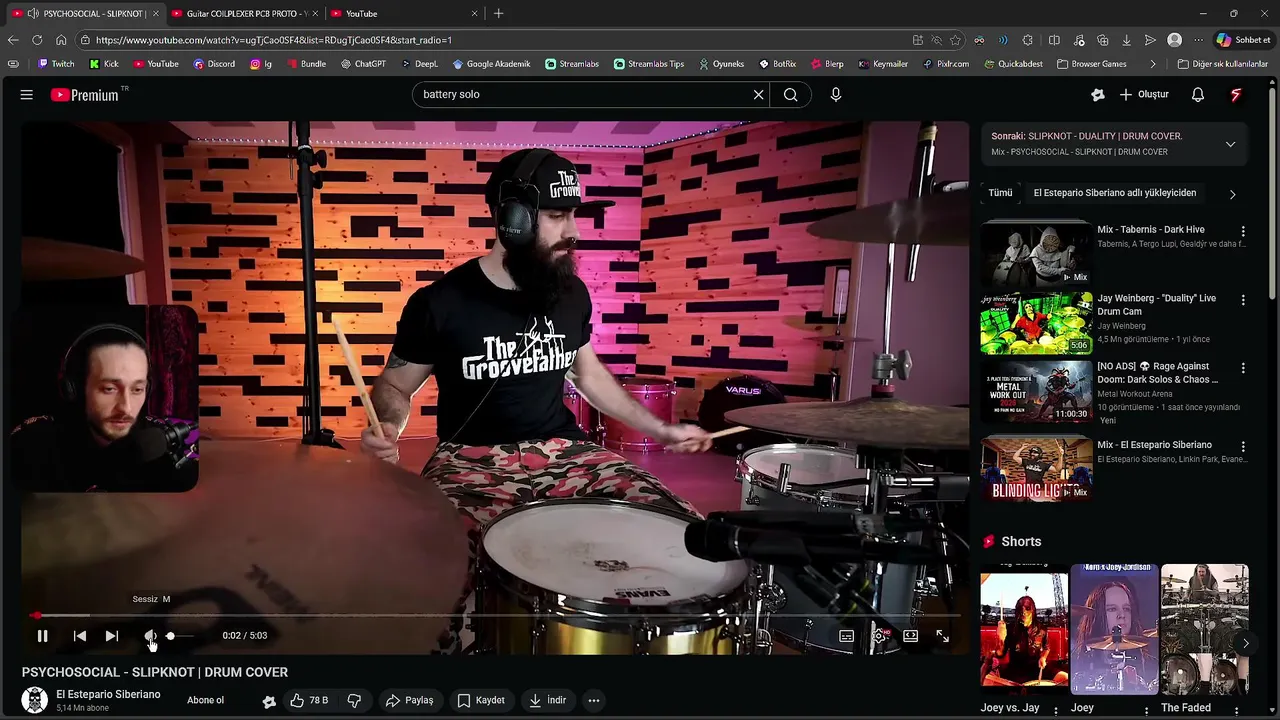Open options for Mix - El Estepario Siberiano
1280x720 pixels.
[x=1243, y=446]
